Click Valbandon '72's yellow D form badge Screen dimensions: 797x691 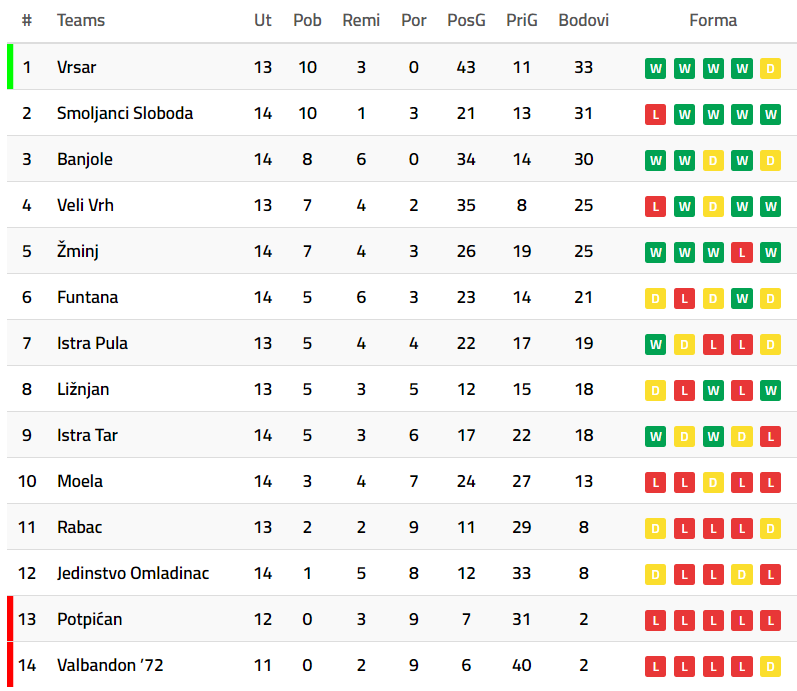click(x=770, y=666)
